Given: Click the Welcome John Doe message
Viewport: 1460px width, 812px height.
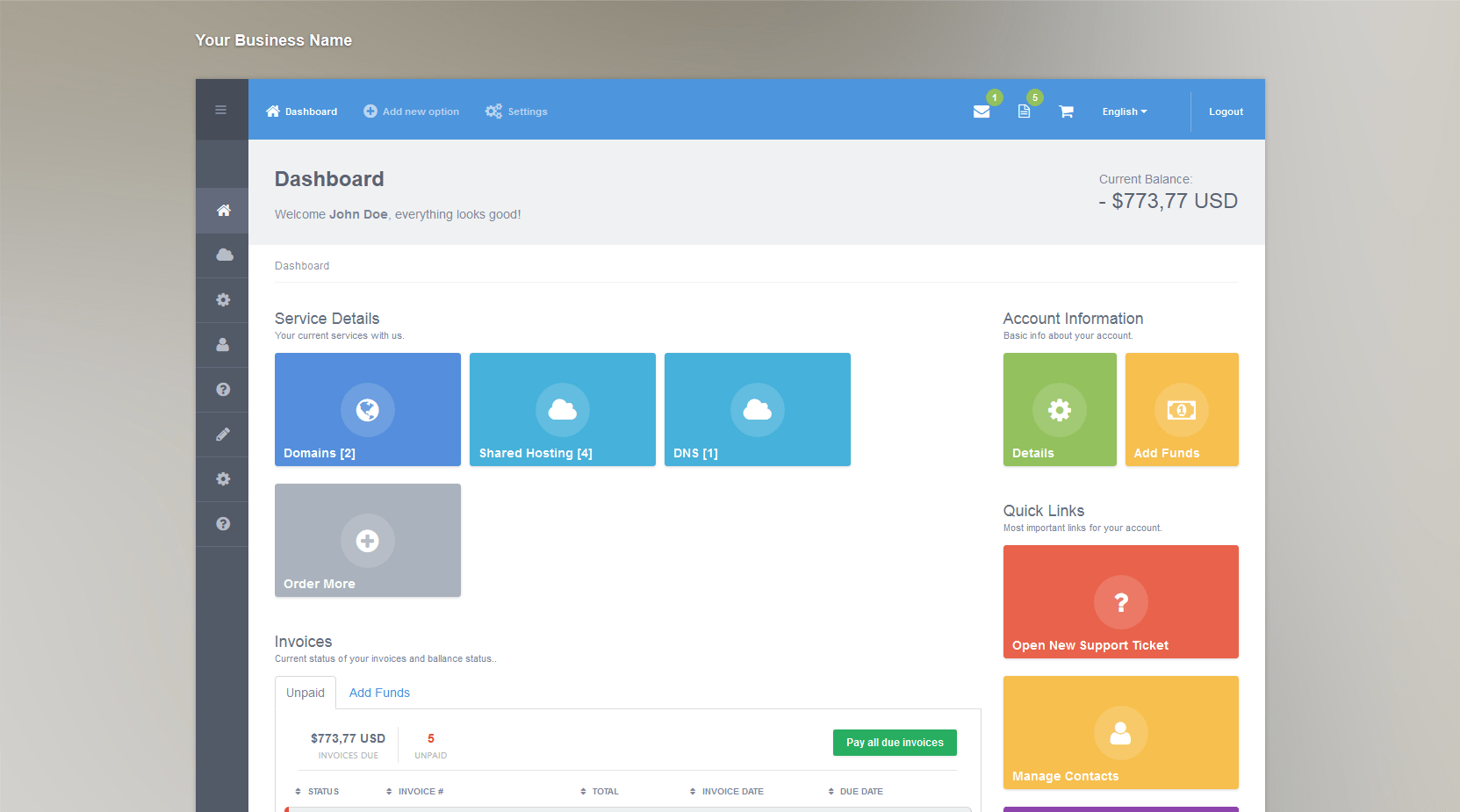Looking at the screenshot, I should 398,214.
